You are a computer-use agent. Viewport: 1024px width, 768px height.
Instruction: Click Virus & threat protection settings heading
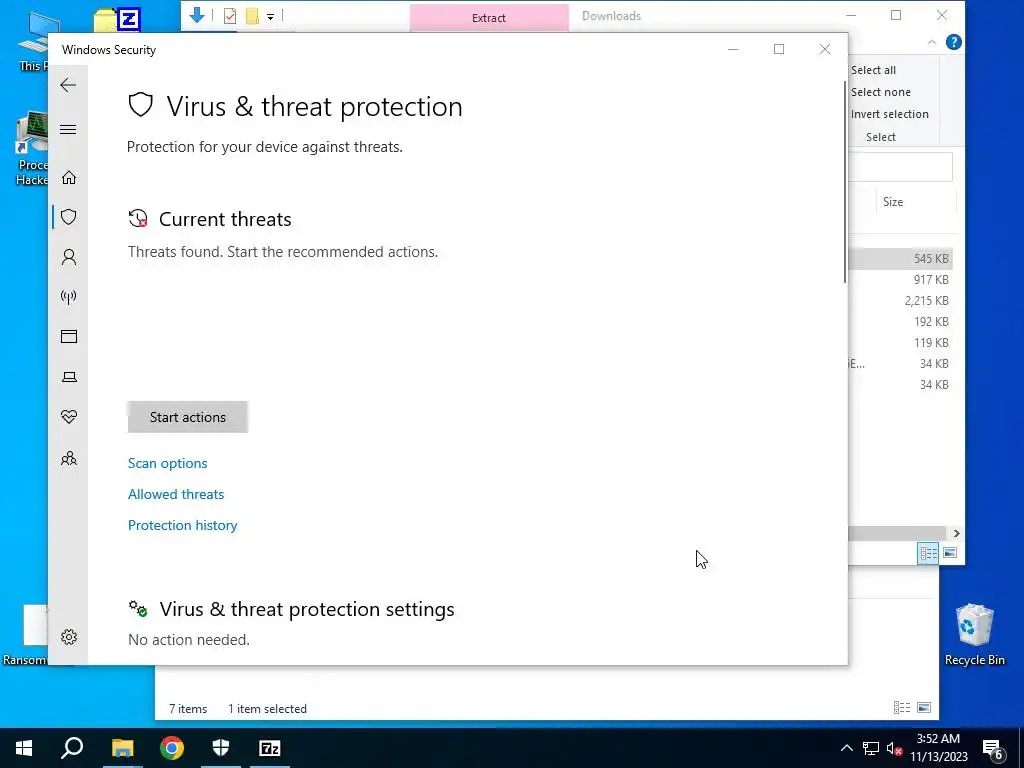pos(306,609)
